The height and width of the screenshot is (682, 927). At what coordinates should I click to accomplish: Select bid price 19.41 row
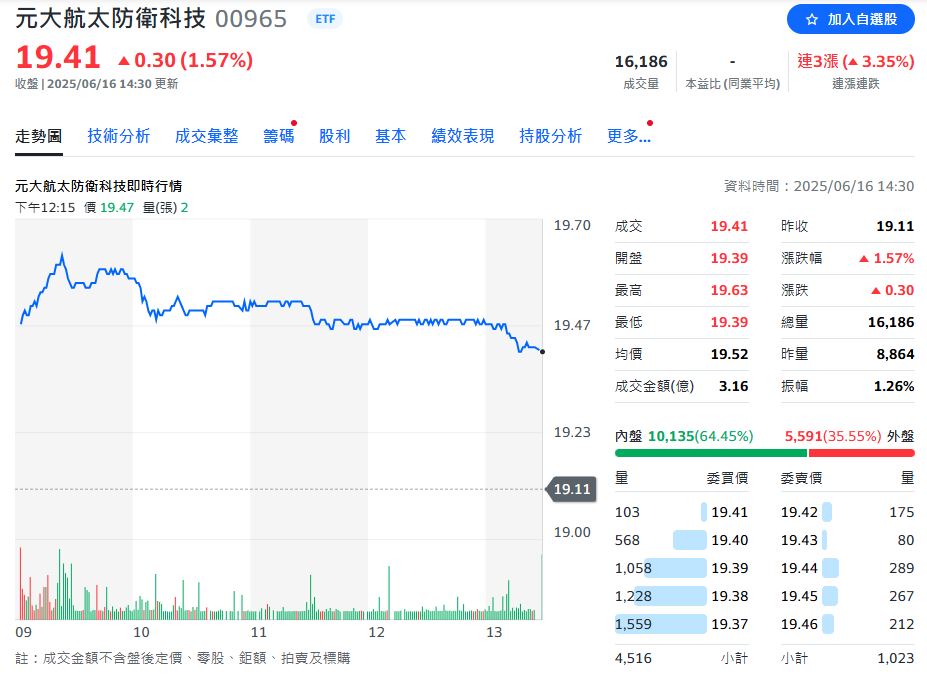(x=681, y=512)
